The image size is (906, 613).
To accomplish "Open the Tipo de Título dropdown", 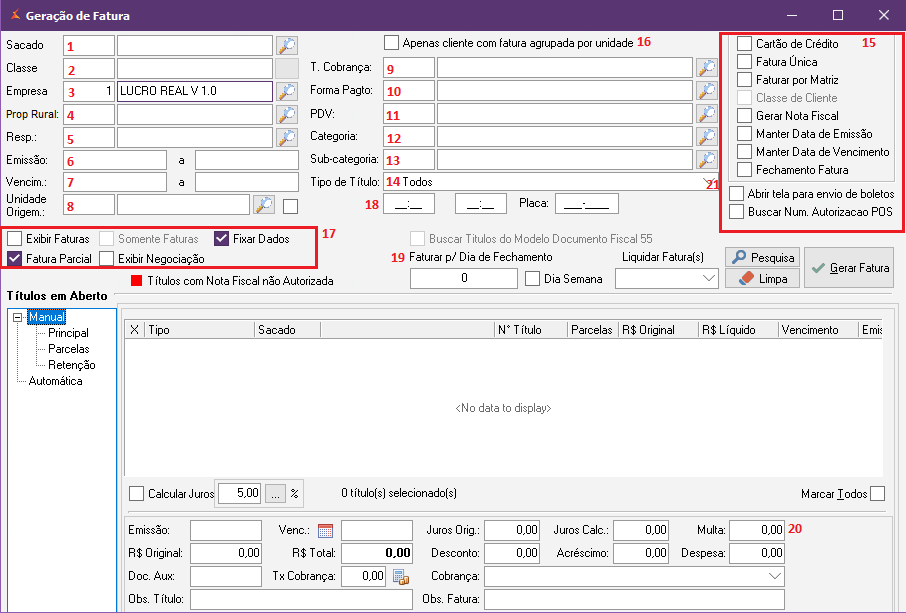I will [708, 183].
